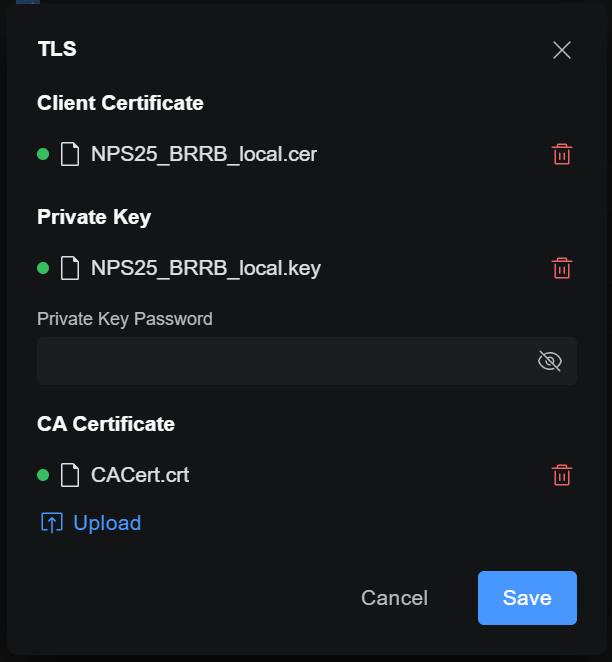This screenshot has height=662, width=612.
Task: Click the file icon beside NPS25_BRRB_local.key
Action: click(70, 268)
